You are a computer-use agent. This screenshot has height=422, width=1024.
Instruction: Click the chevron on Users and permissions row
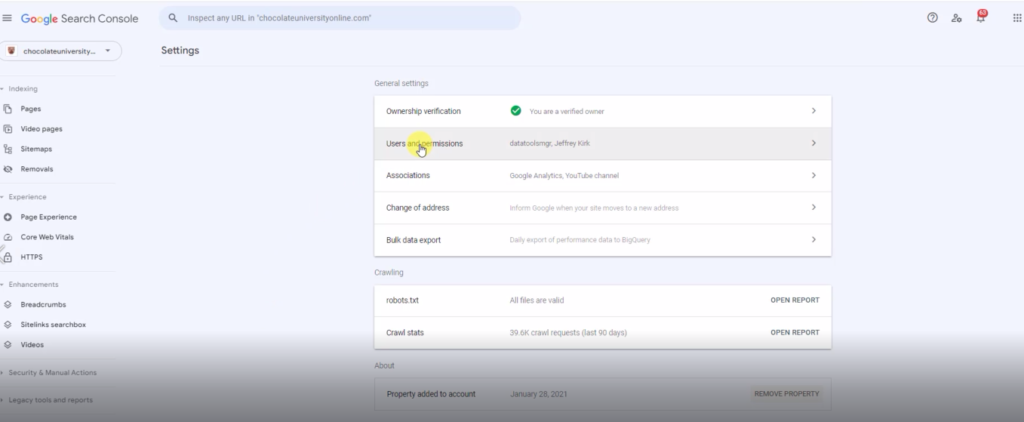(814, 143)
